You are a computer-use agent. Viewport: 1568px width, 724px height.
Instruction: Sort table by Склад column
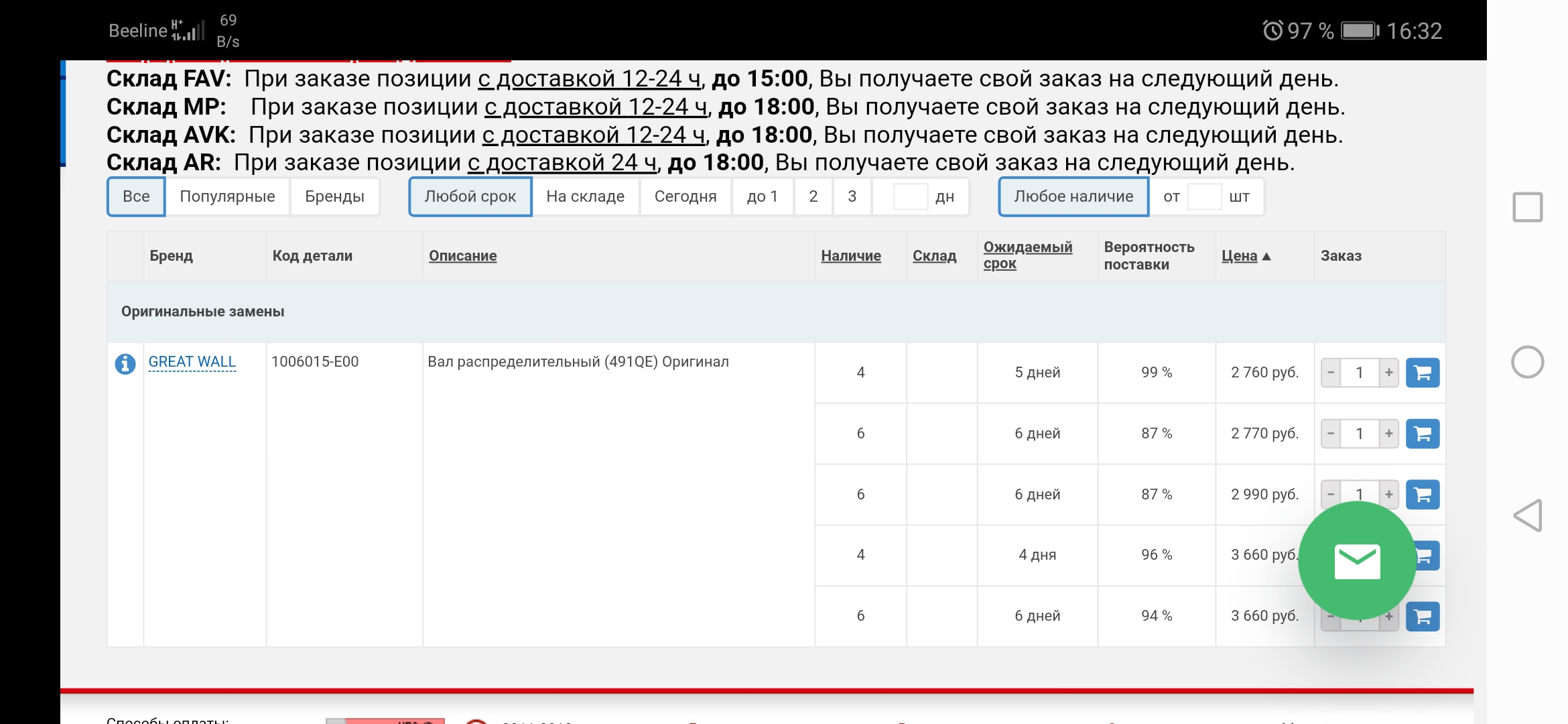point(935,255)
